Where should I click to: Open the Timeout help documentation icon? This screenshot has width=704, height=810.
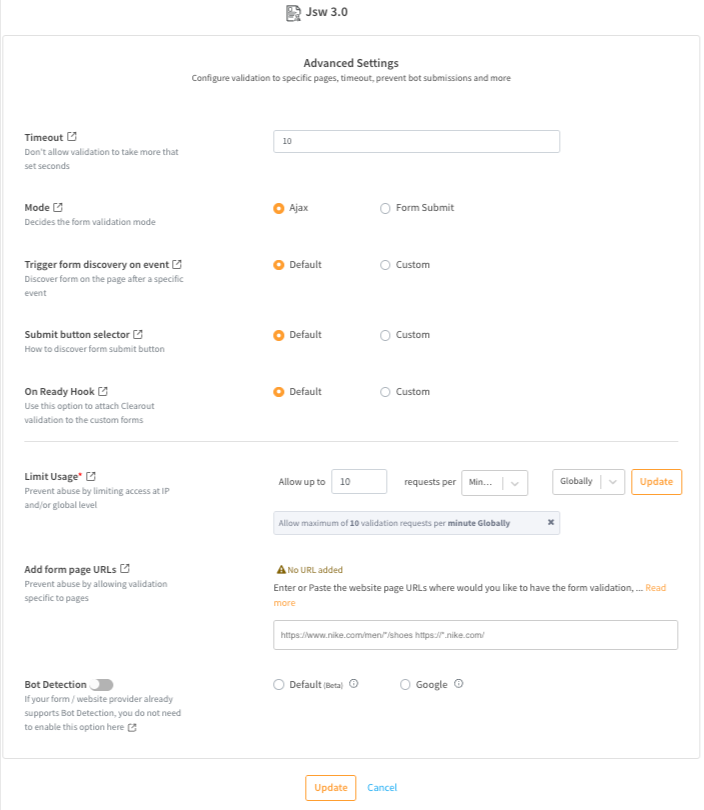pos(70,138)
